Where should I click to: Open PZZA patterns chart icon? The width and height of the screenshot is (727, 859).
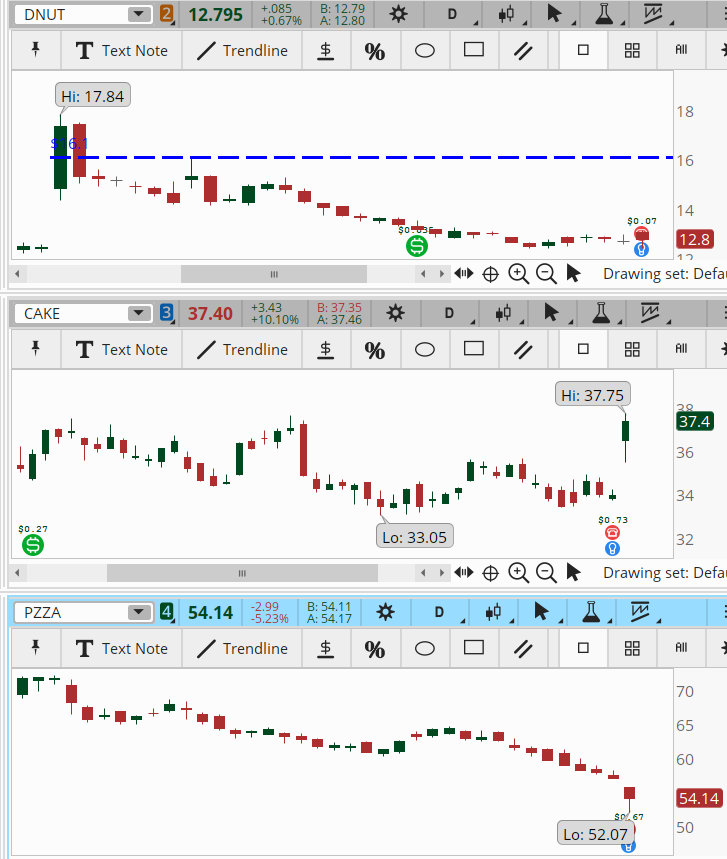[x=640, y=612]
